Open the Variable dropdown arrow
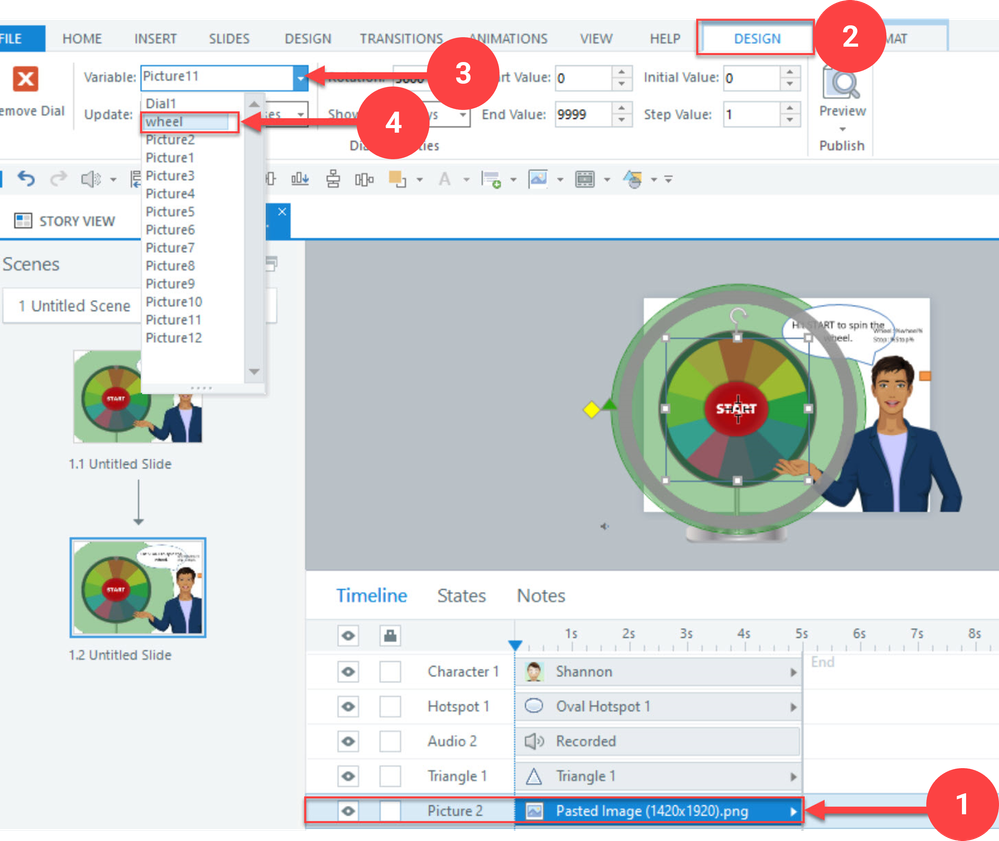This screenshot has height=841, width=999. (x=300, y=77)
